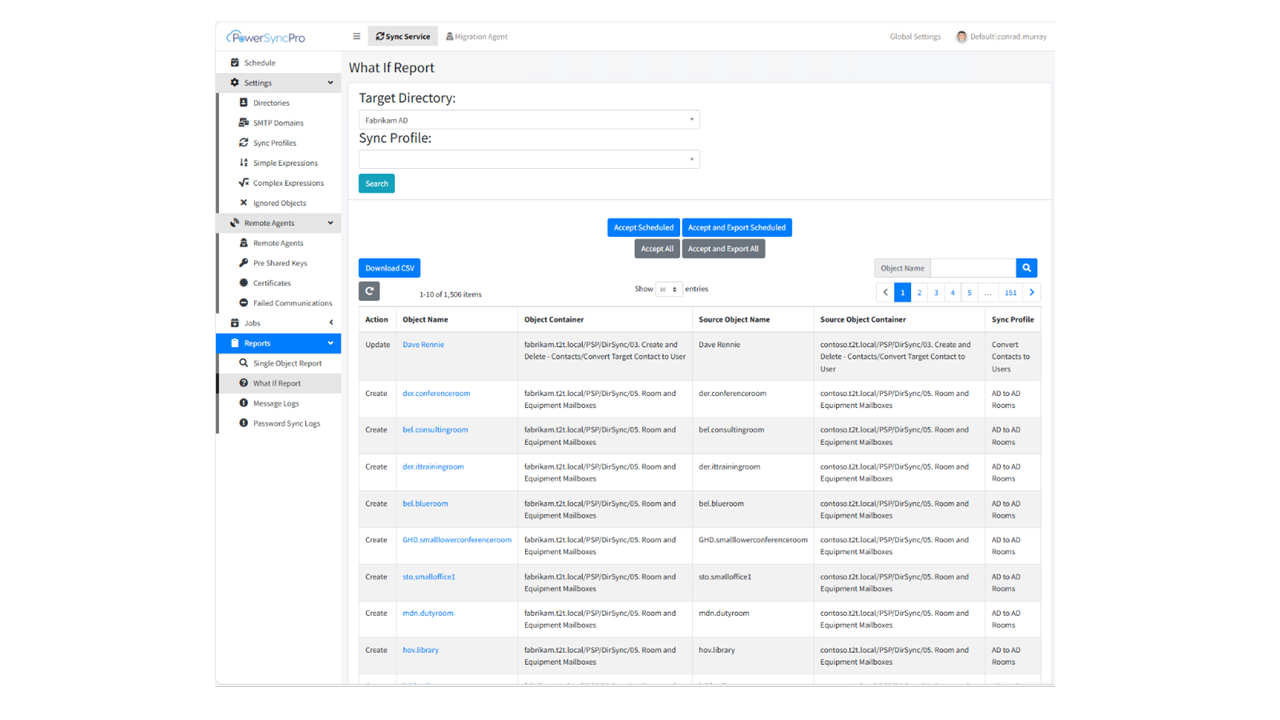Click the Sync Profiles icon
Screen dimensions: 1280x720
pos(243,143)
